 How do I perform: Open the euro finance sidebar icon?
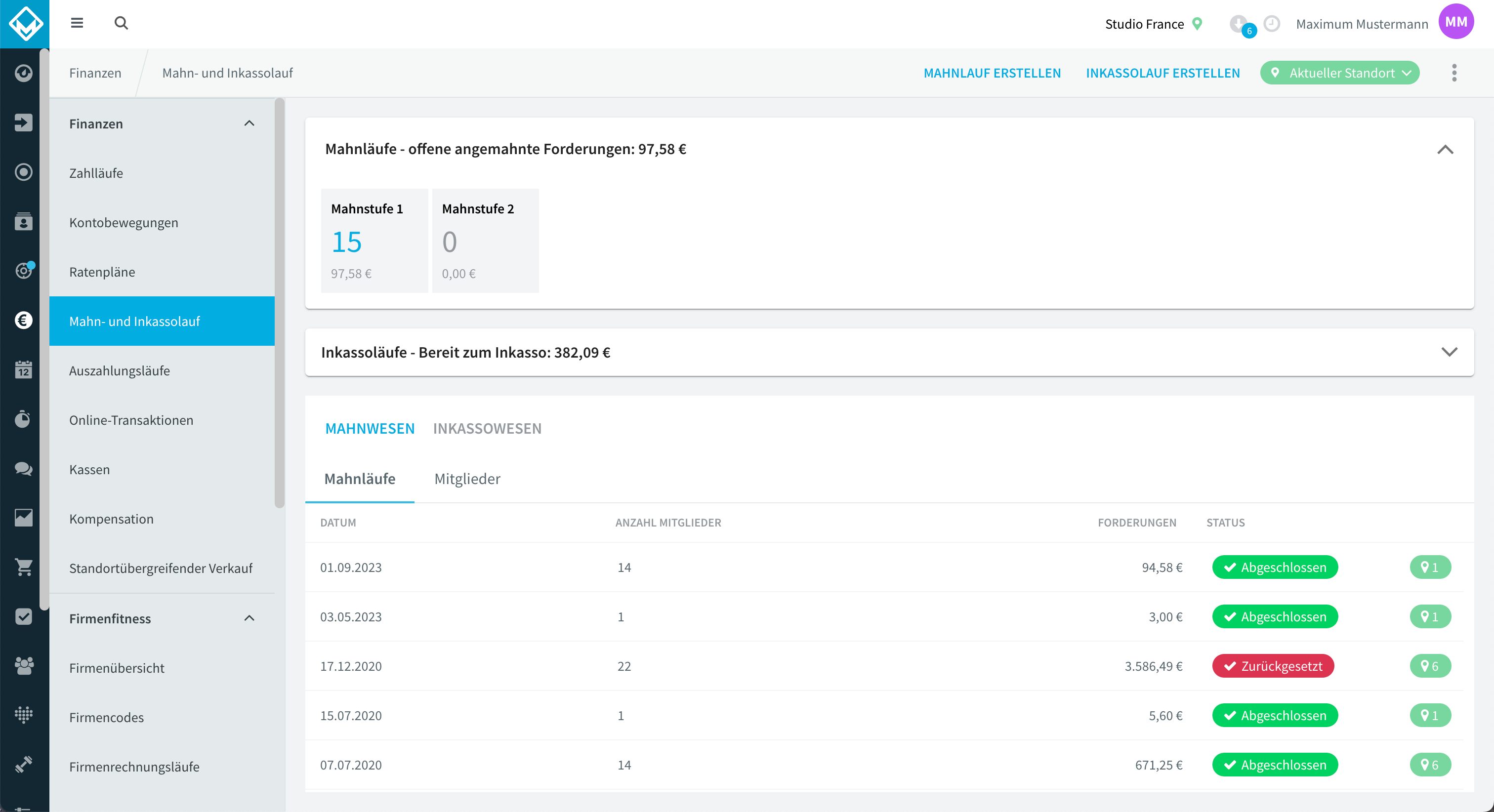(24, 320)
